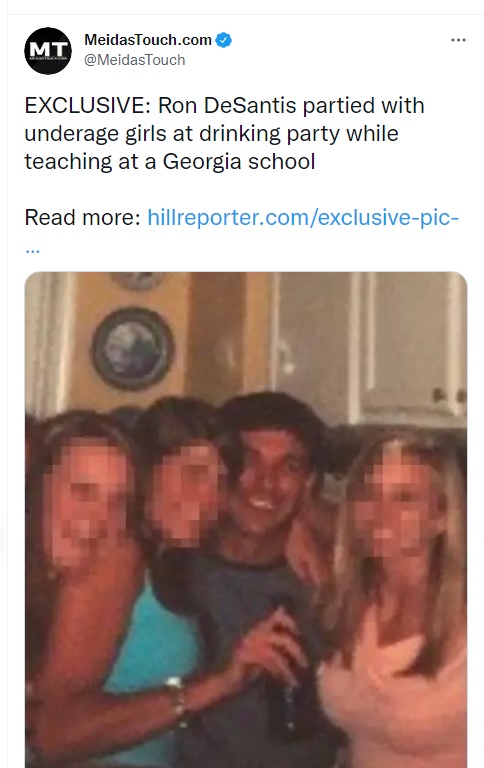Click the "Read more:" label text
Screen dimensions: 484x768
point(83,217)
